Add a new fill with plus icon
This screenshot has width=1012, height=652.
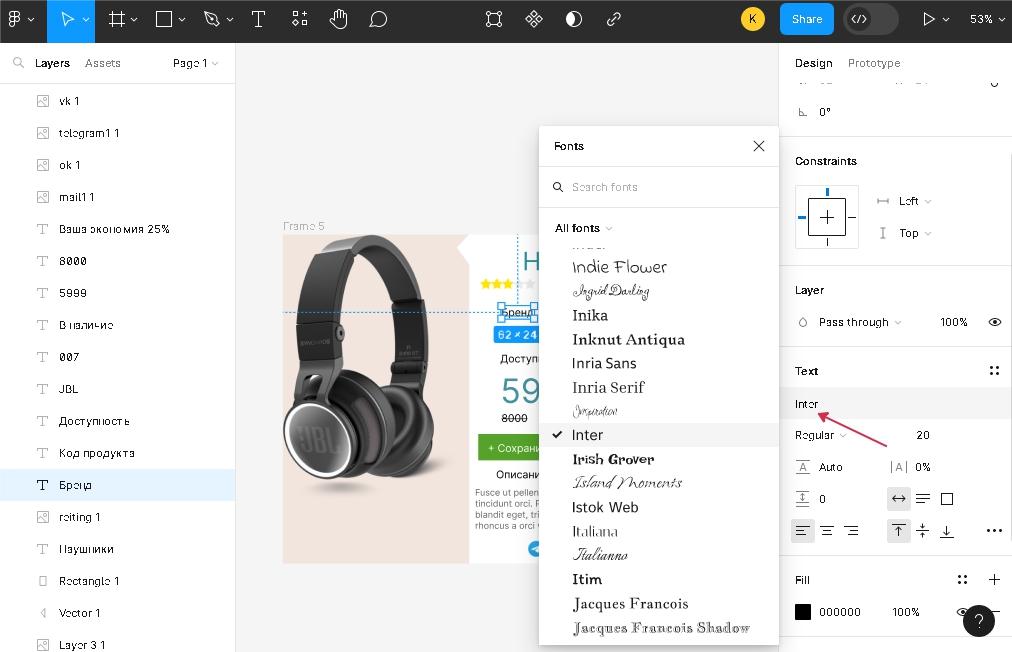[x=994, y=580]
